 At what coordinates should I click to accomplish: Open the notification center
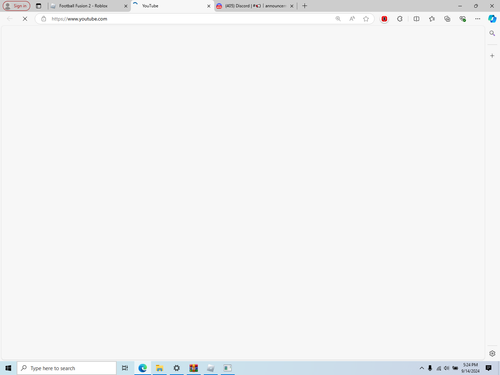click(x=489, y=368)
